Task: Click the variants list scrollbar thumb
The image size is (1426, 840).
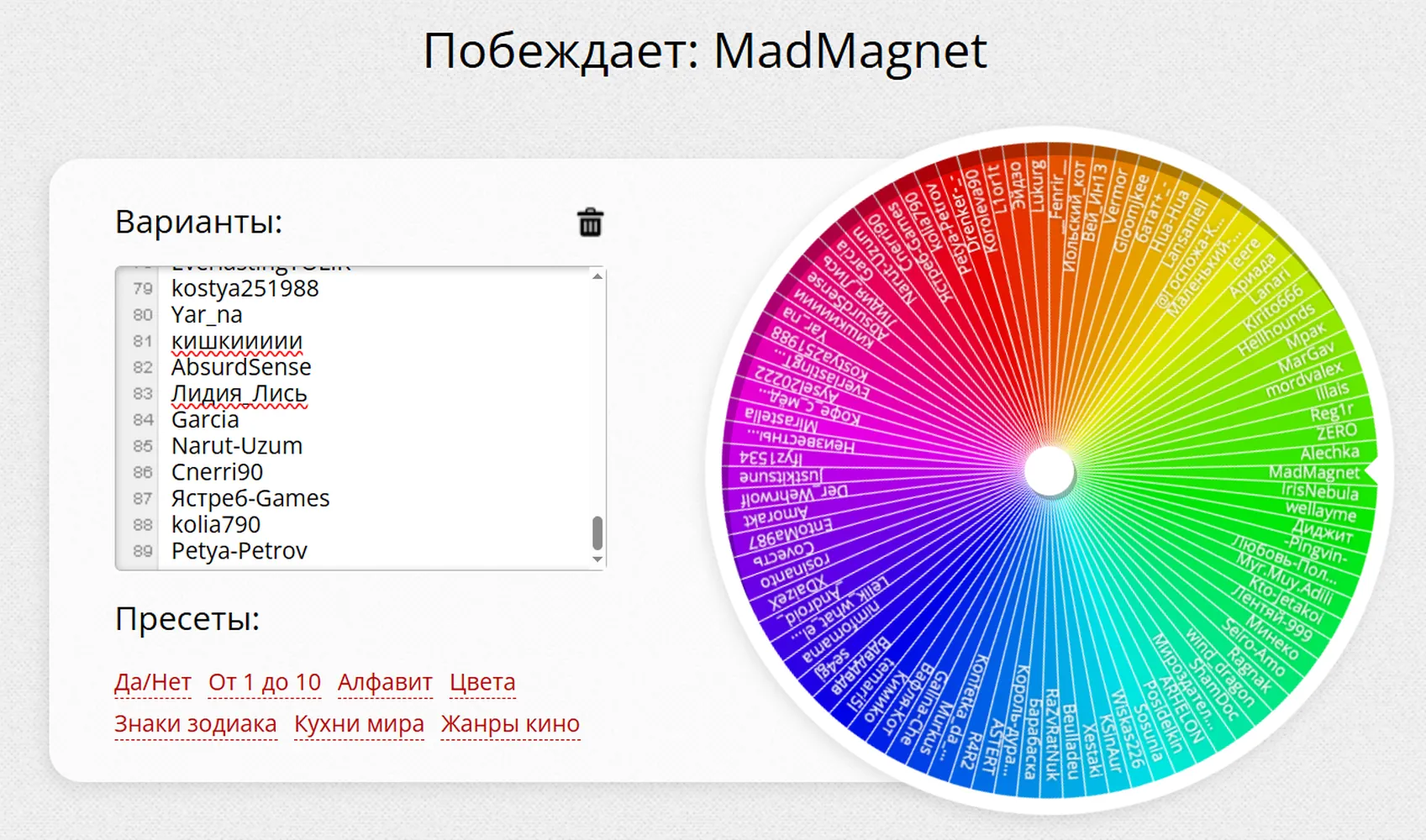Action: click(x=597, y=532)
